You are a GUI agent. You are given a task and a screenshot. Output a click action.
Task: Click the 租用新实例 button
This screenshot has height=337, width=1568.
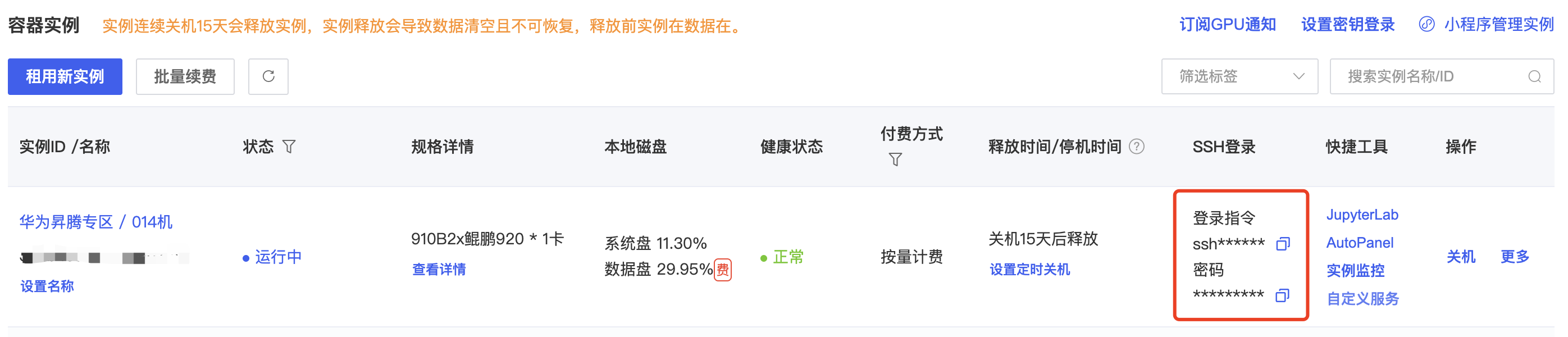(65, 76)
